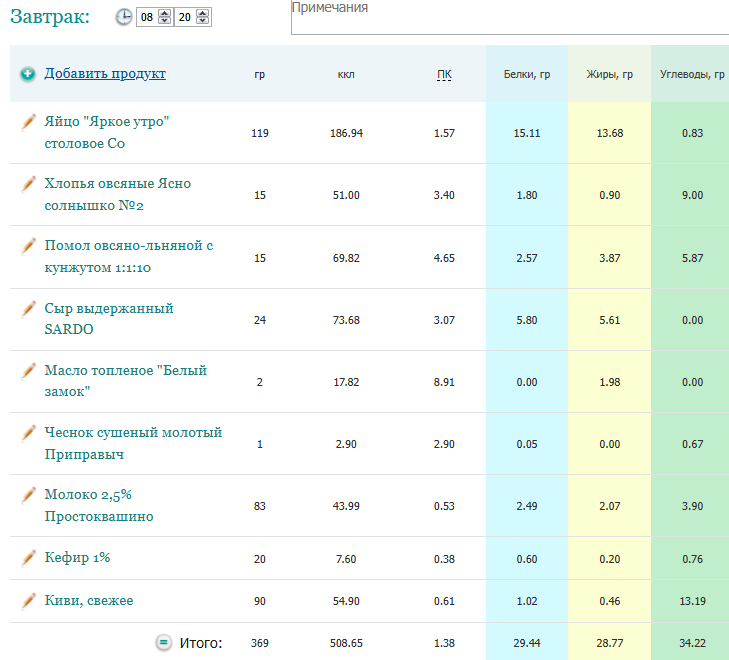Open the 'Добавить продукт' link
Screen dimensions: 729x660
[105, 73]
